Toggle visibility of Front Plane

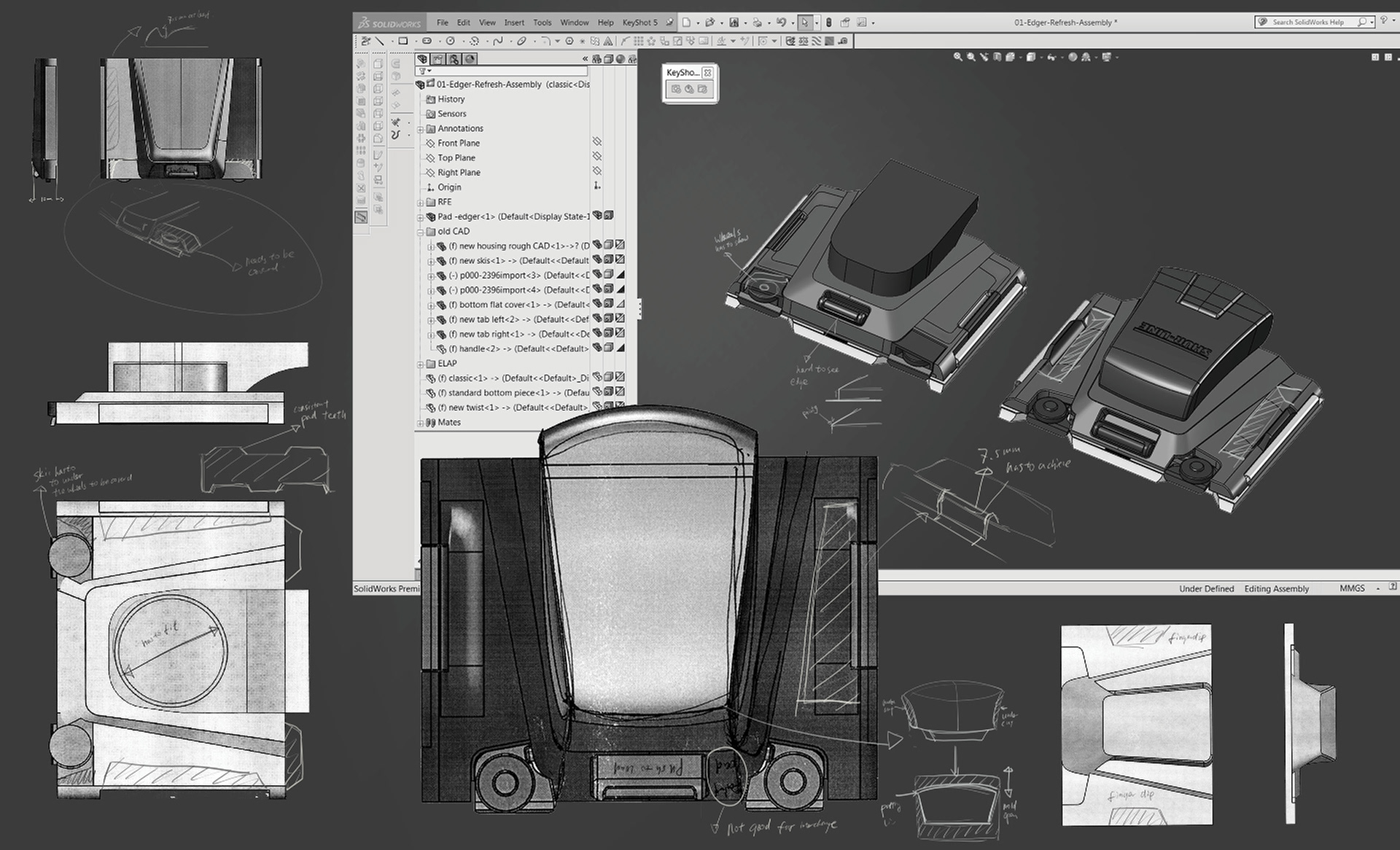(596, 142)
